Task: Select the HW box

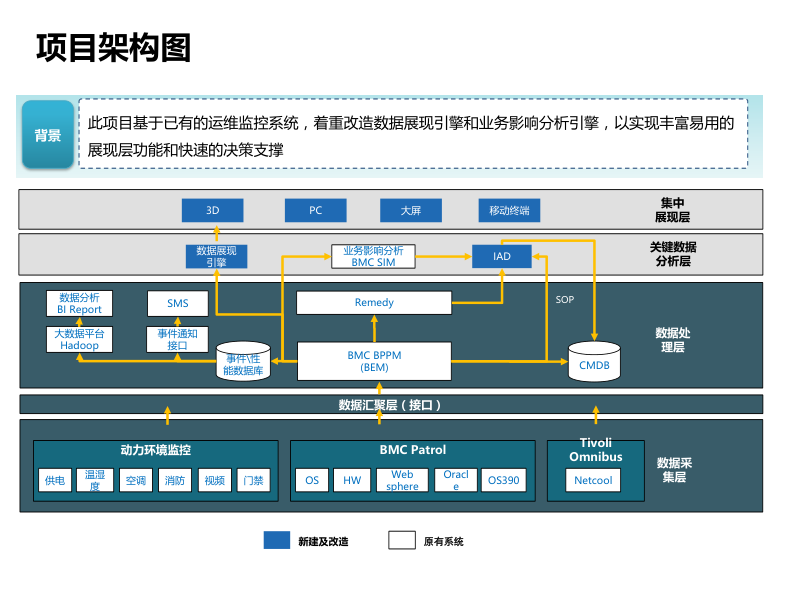Action: click(x=352, y=480)
